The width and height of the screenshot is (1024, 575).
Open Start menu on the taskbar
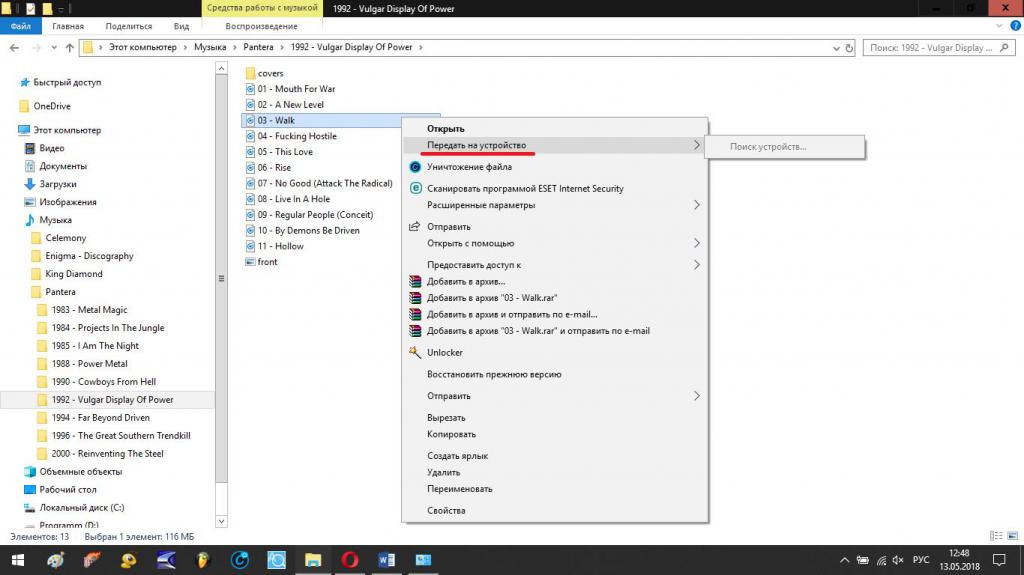(18, 560)
